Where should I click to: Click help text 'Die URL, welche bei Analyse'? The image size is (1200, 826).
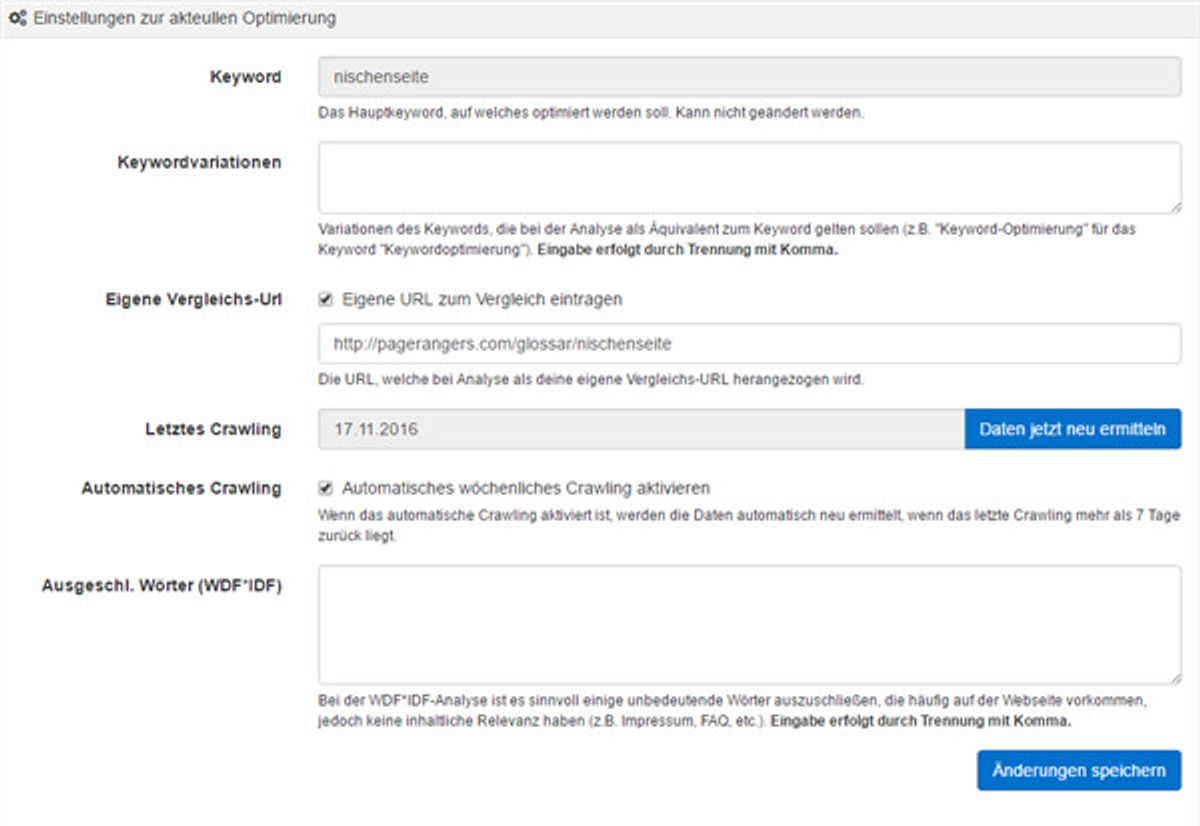[x=403, y=380]
